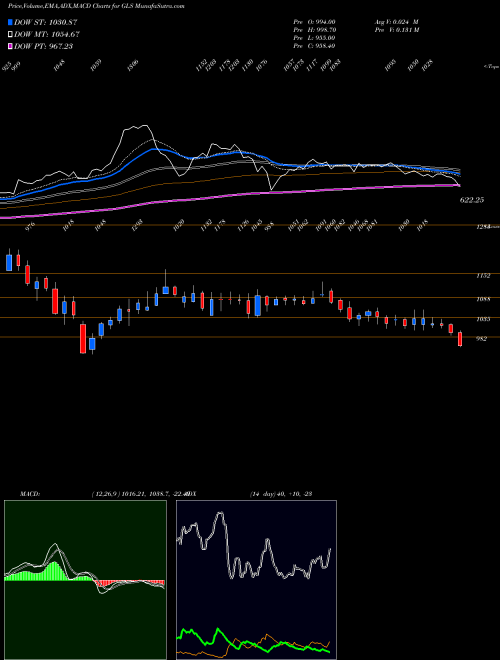
Task: Select the DOW PT: 967.23 label
Action: pyautogui.click(x=43, y=46)
